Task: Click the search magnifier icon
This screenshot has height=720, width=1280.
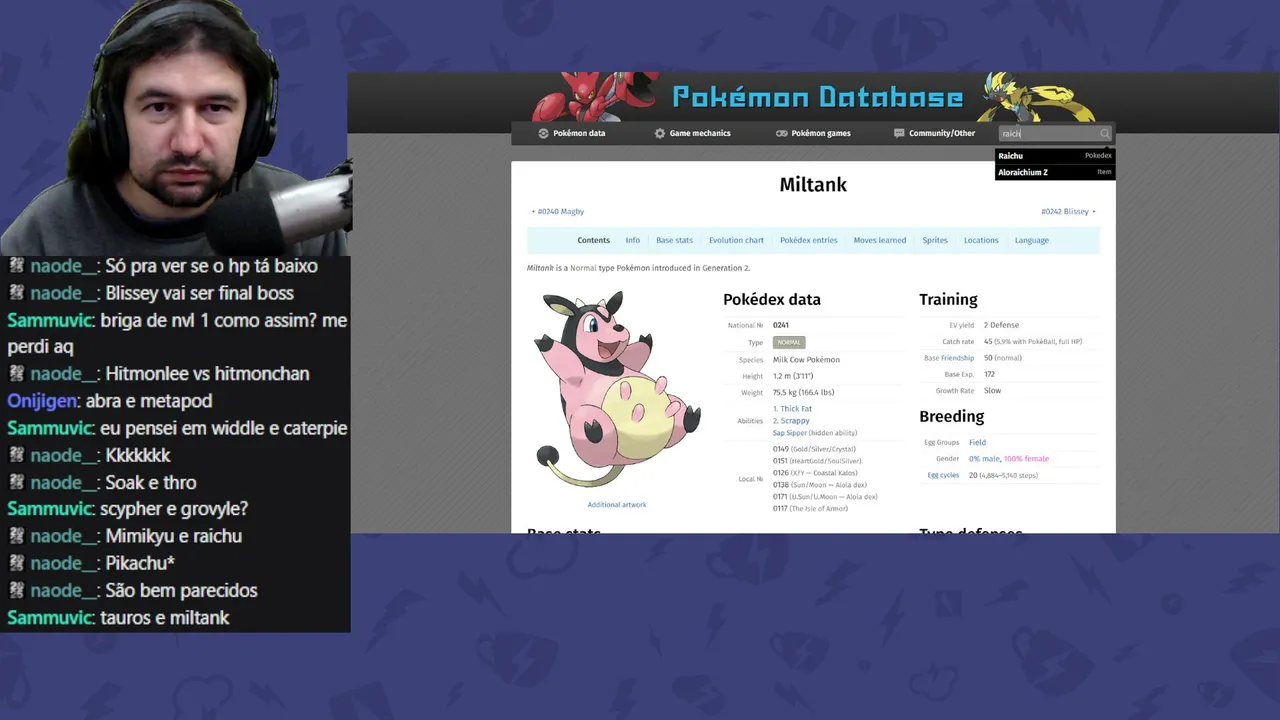Action: [x=1104, y=133]
